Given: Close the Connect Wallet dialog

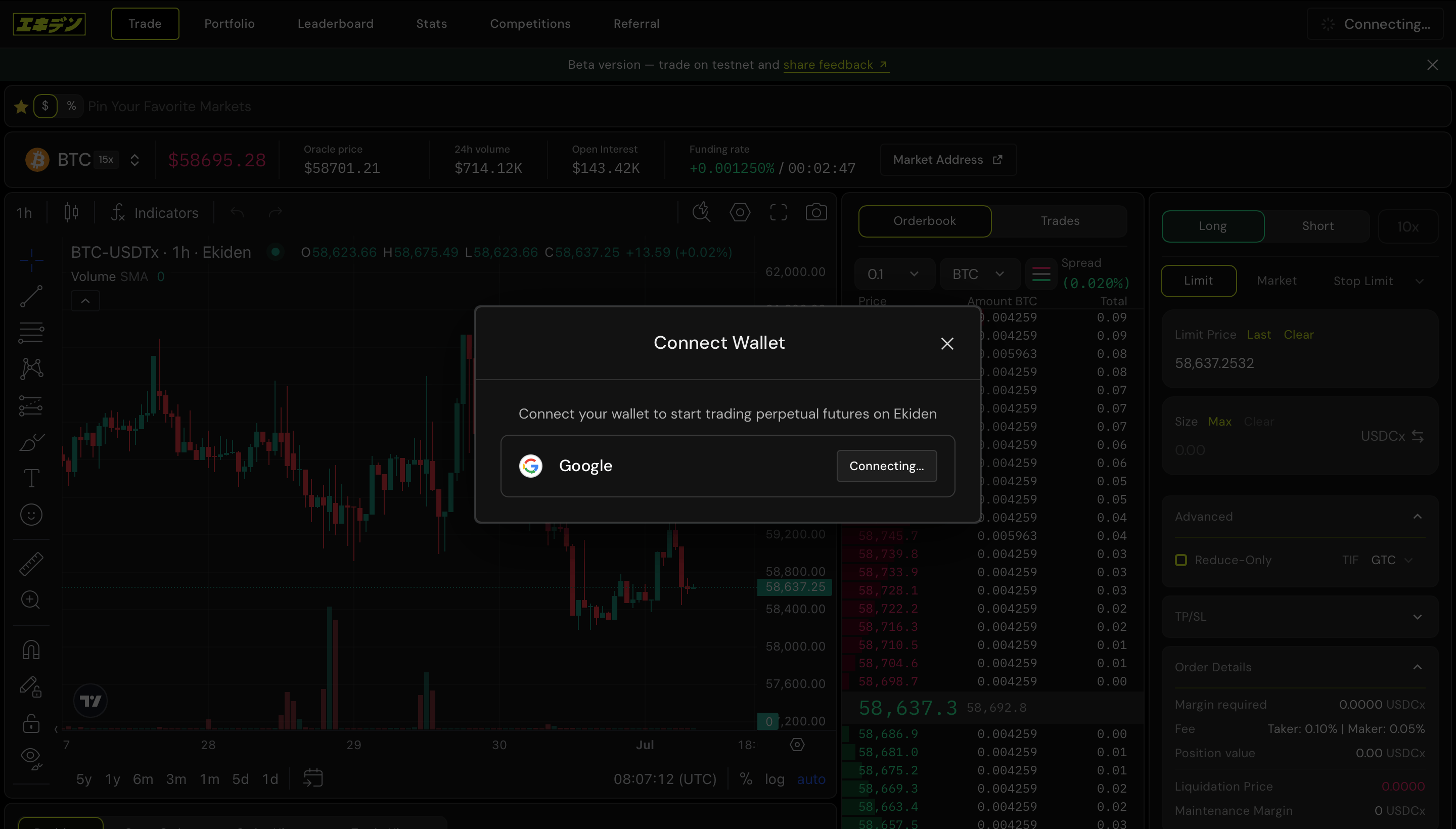Looking at the screenshot, I should coord(947,343).
